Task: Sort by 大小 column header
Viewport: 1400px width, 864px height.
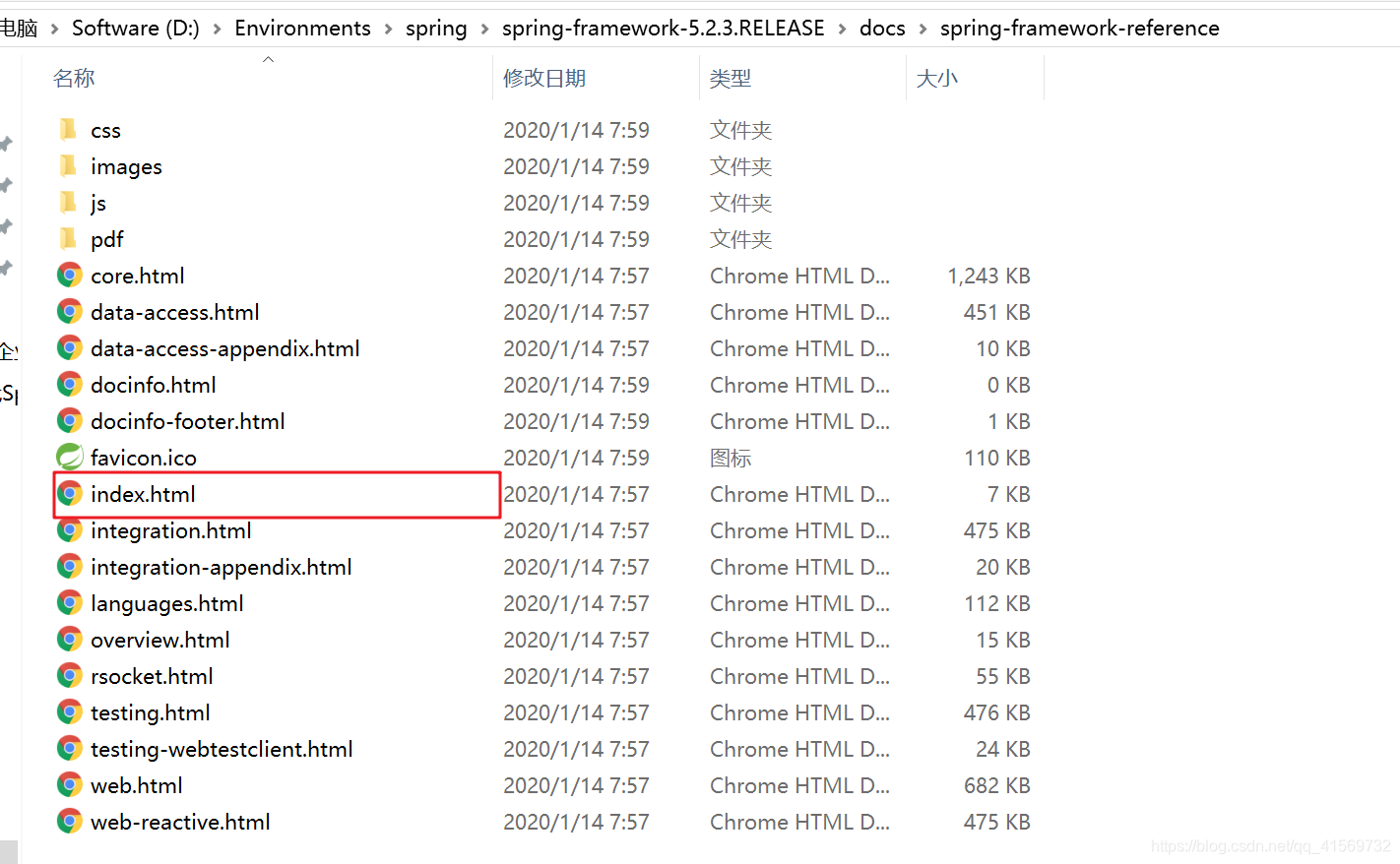Action: point(937,78)
